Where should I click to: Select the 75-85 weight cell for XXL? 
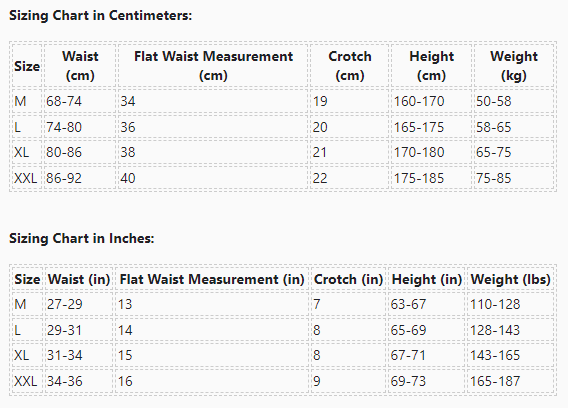click(x=514, y=178)
